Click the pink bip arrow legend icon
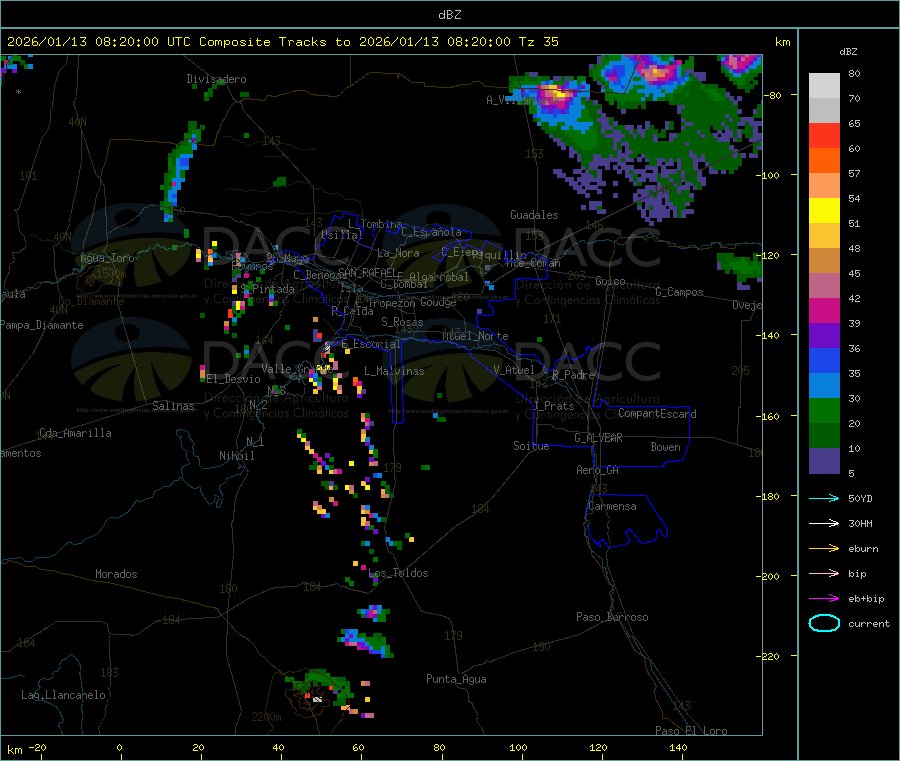Image resolution: width=900 pixels, height=761 pixels. pos(824,573)
